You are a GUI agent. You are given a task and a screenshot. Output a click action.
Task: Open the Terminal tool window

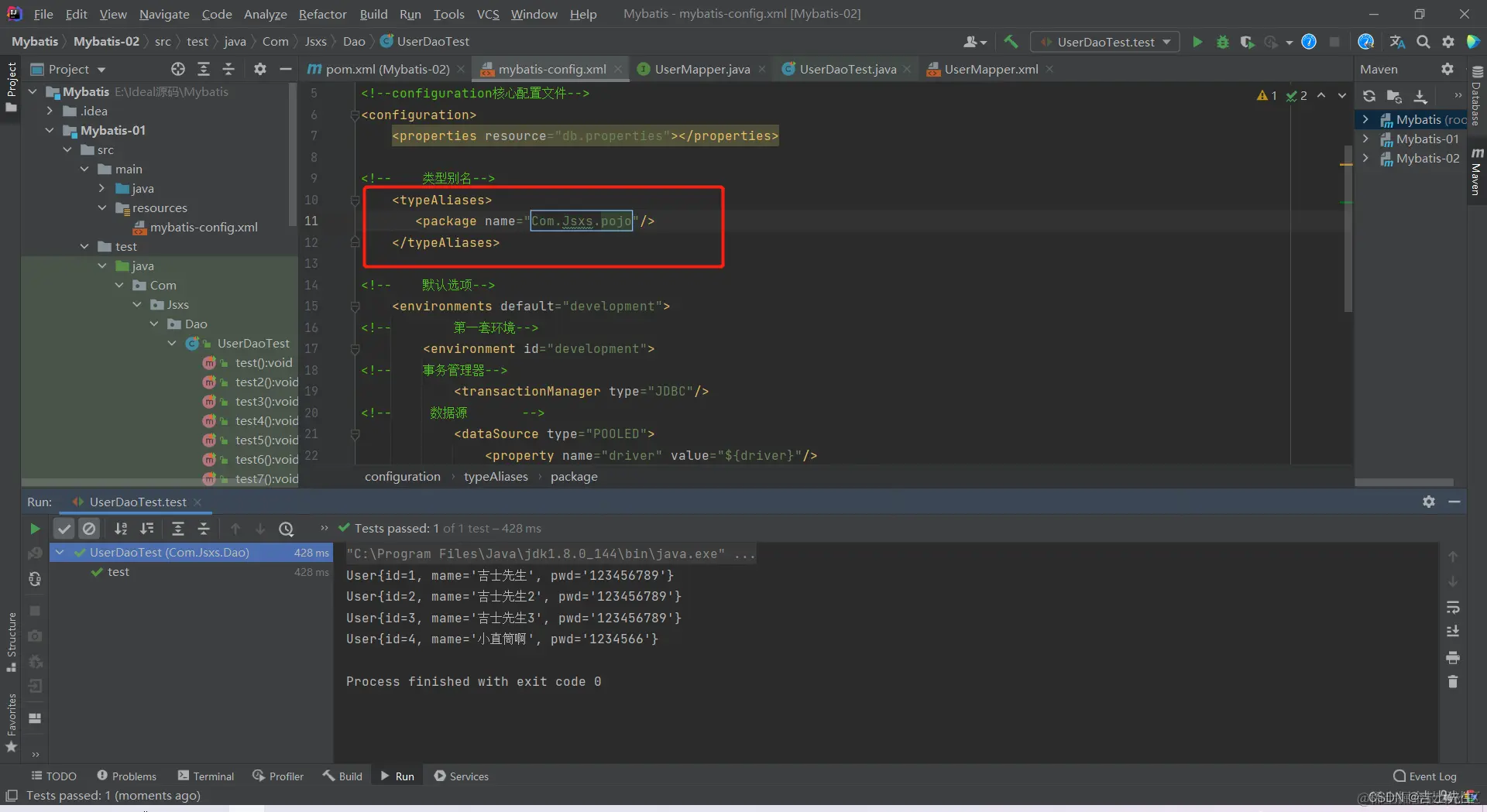[205, 776]
